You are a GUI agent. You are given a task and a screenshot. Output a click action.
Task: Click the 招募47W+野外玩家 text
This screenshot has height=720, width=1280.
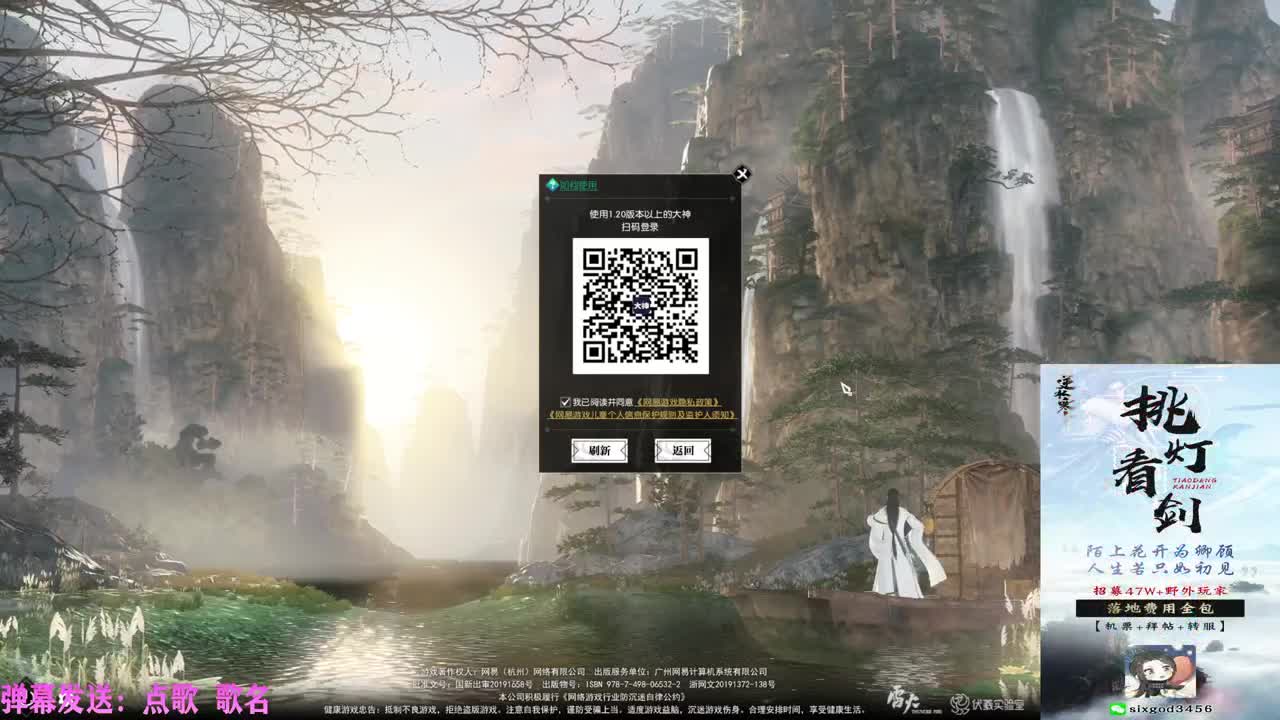1160,589
